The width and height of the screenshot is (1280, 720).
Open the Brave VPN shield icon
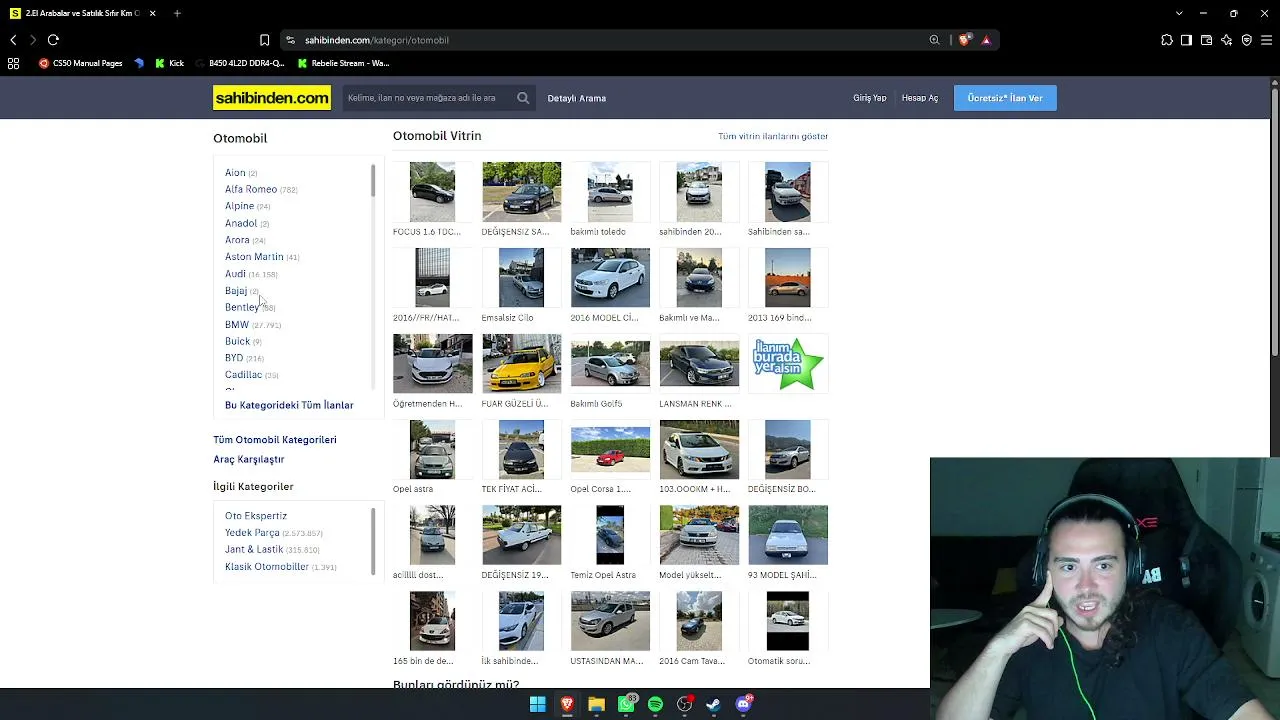(x=1246, y=40)
